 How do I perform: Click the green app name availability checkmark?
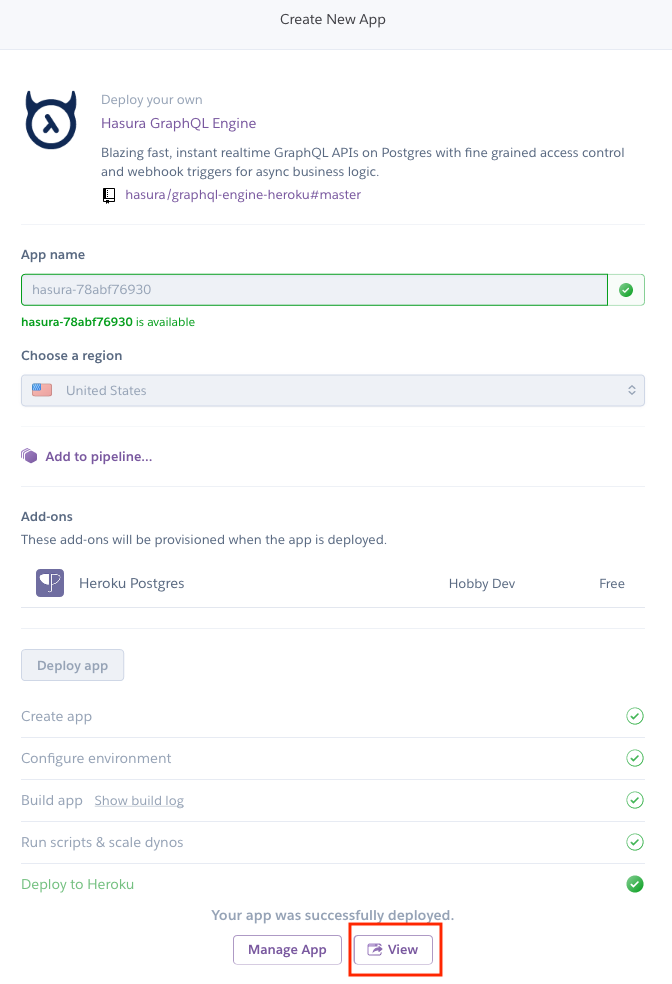click(x=626, y=290)
